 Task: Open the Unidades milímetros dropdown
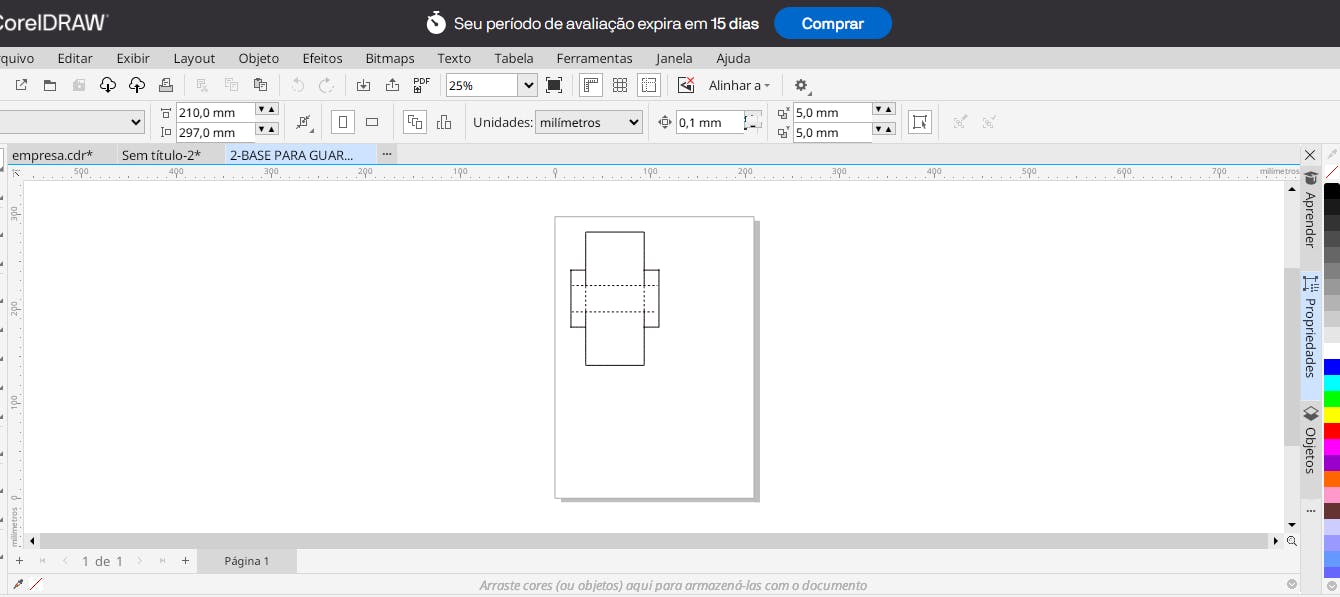(x=588, y=122)
